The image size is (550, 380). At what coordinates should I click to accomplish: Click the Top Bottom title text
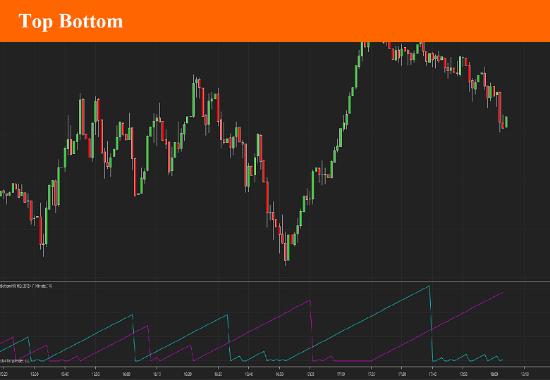pos(71,21)
